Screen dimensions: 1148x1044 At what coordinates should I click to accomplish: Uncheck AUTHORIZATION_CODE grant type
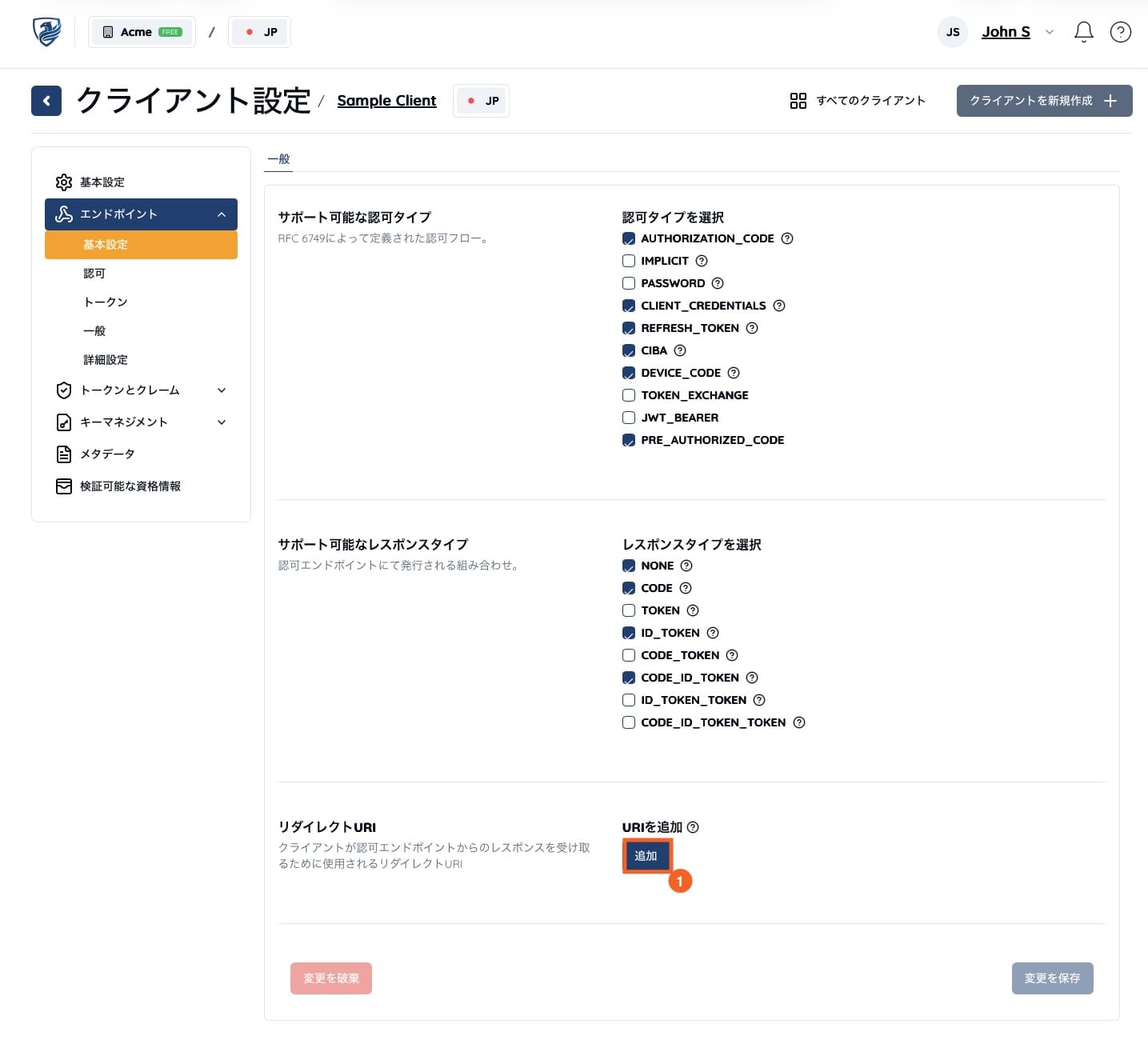[629, 238]
